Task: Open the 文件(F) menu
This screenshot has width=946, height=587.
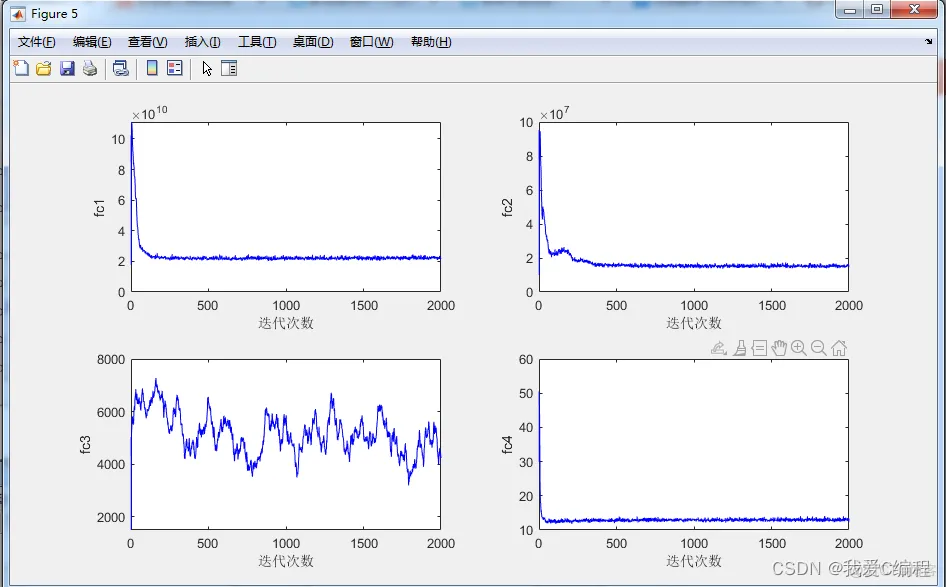Action: pos(36,42)
